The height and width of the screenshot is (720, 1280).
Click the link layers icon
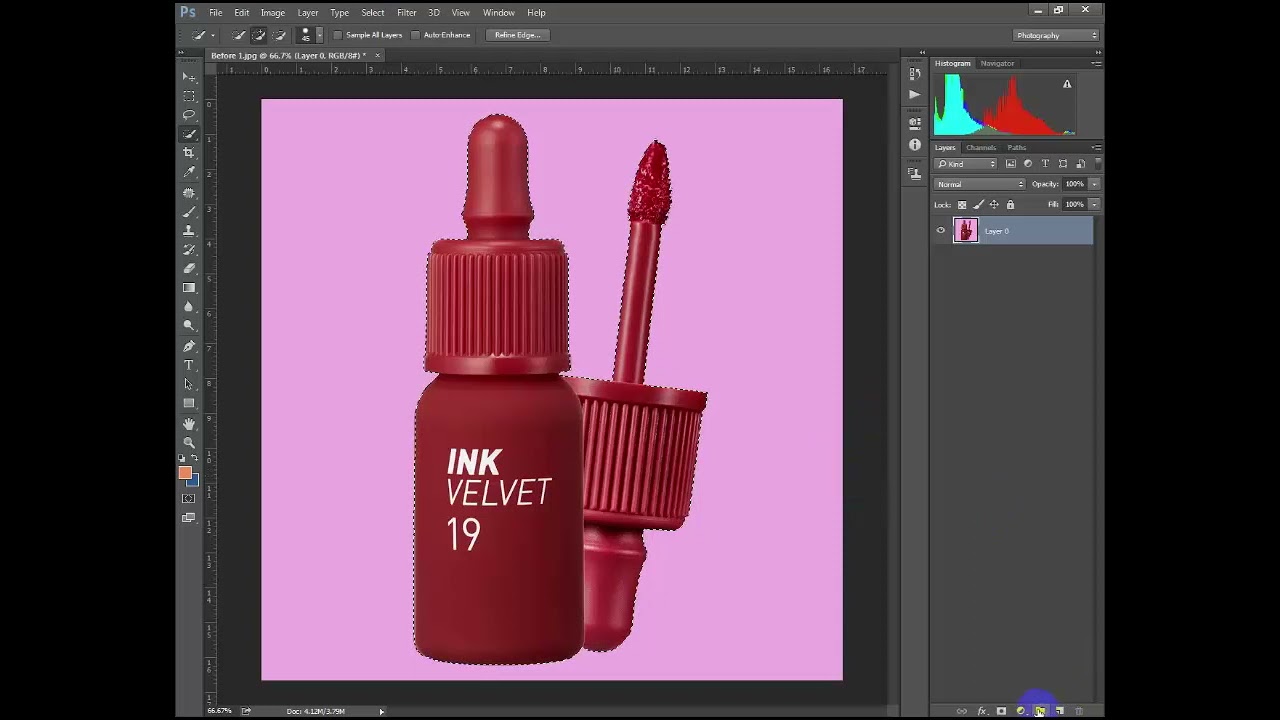click(962, 711)
